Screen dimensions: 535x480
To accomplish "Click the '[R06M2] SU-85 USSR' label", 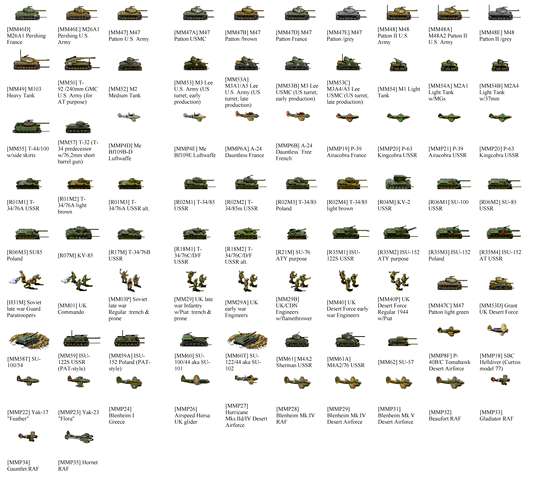I will (x=498, y=205).
